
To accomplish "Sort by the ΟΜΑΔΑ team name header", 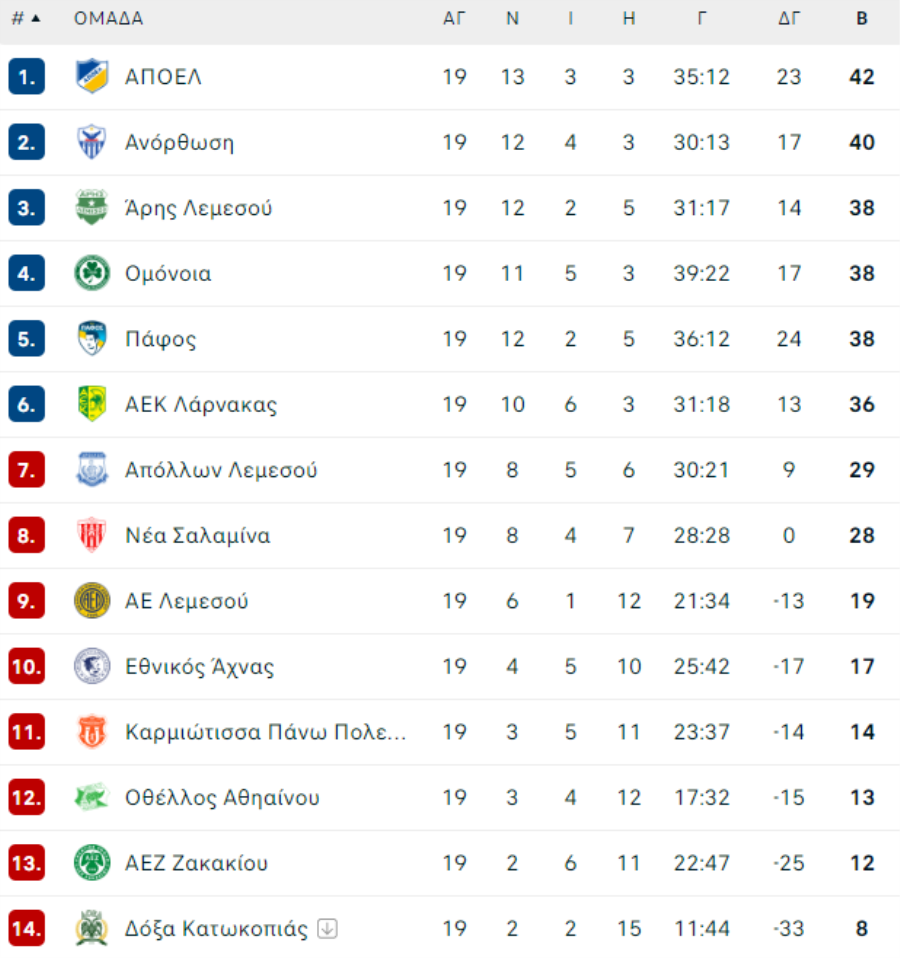I will [x=109, y=18].
